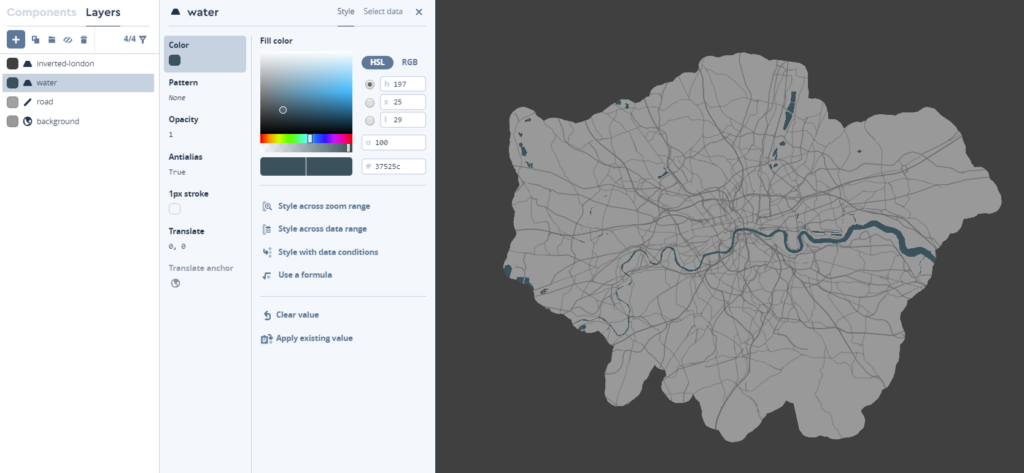Image resolution: width=1024 pixels, height=473 pixels.
Task: Click the Translate anchor globe icon
Action: [175, 282]
